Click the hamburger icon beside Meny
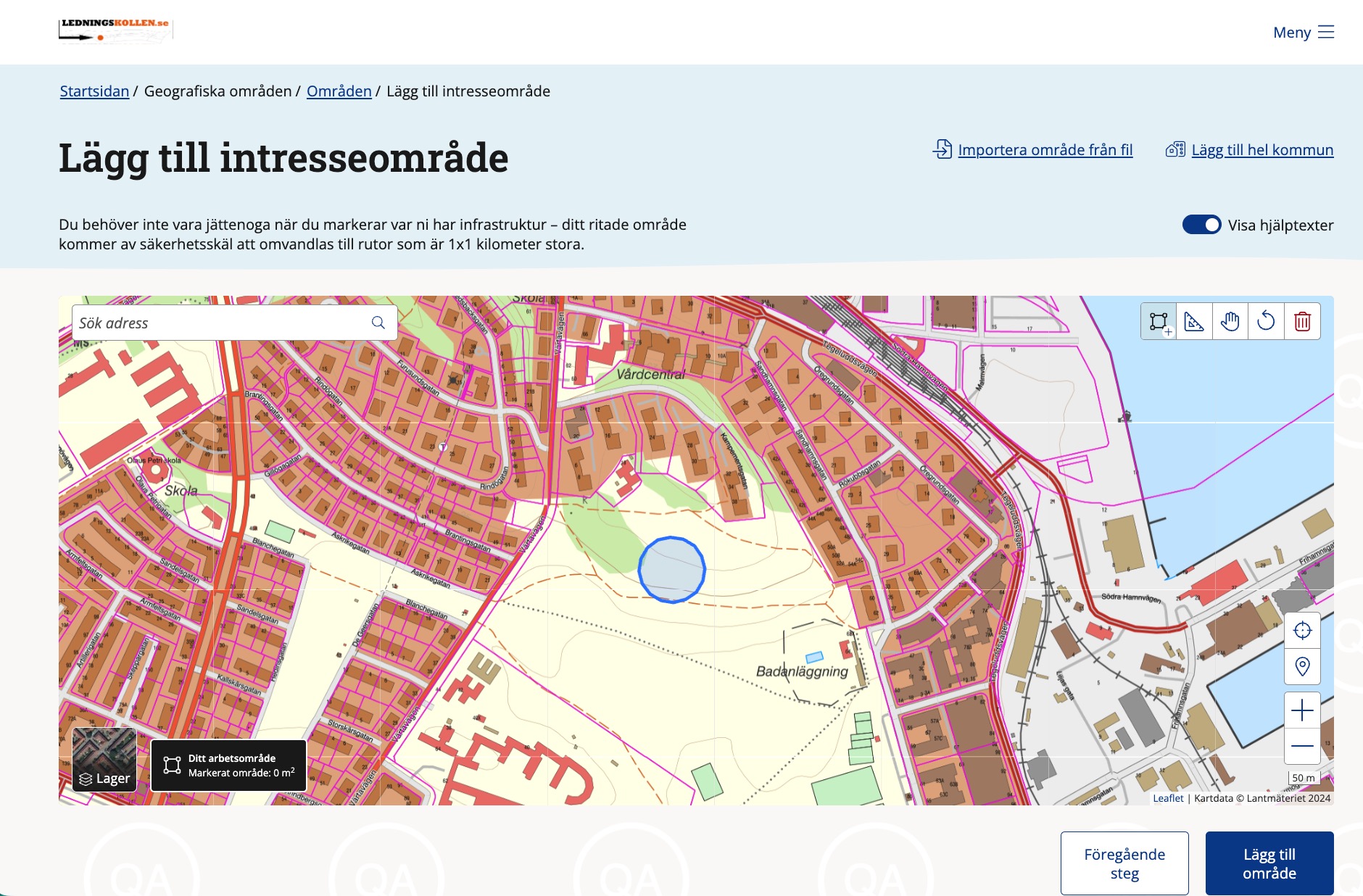Viewport: 1363px width, 896px height. coord(1326,32)
